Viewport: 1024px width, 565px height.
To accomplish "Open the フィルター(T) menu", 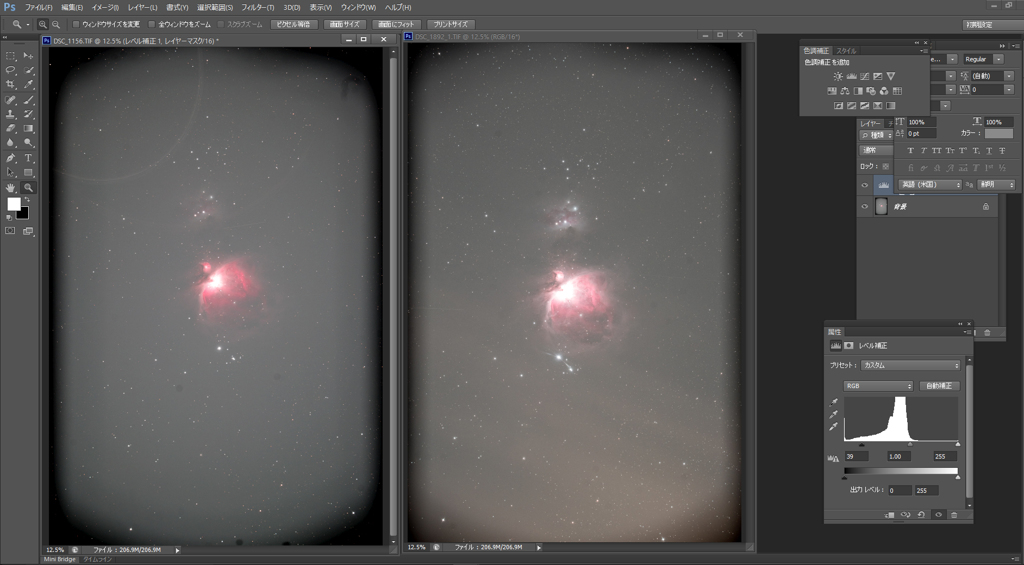I will [x=258, y=7].
